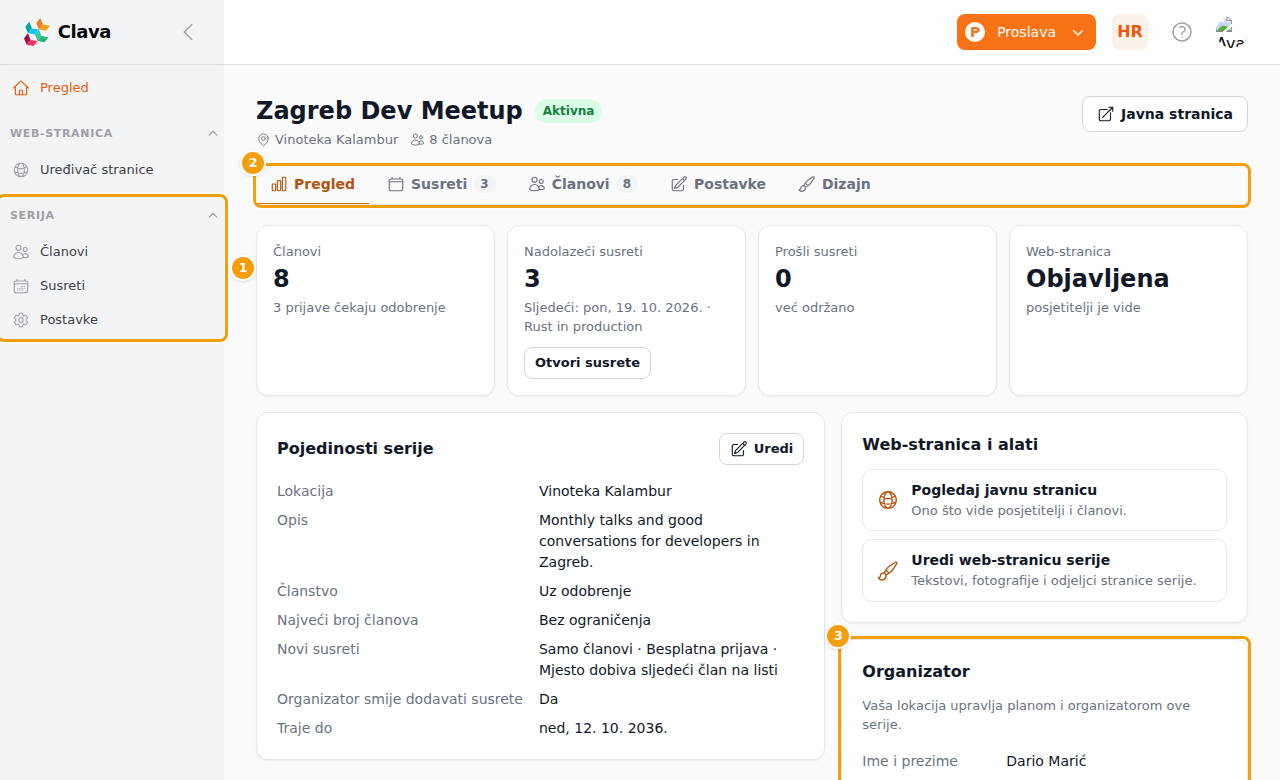This screenshot has height=780, width=1280.
Task: Click the Susreti tab count badge 3
Action: click(484, 184)
